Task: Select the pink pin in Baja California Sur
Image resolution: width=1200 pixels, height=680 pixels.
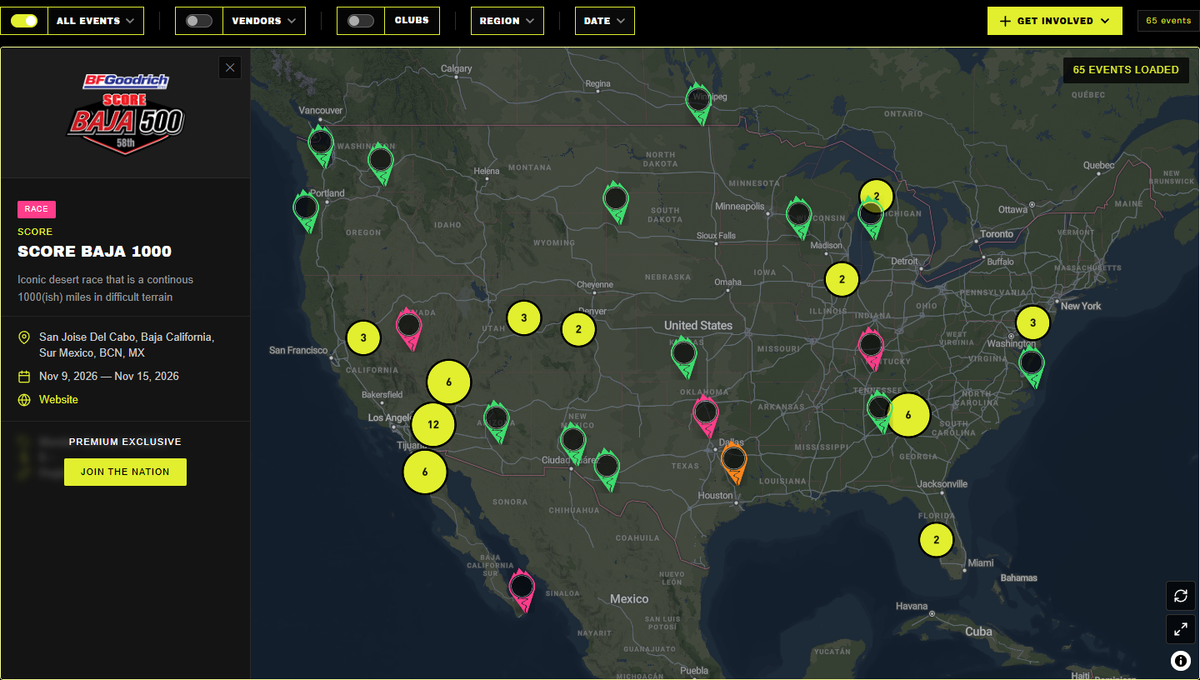Action: coord(522,589)
